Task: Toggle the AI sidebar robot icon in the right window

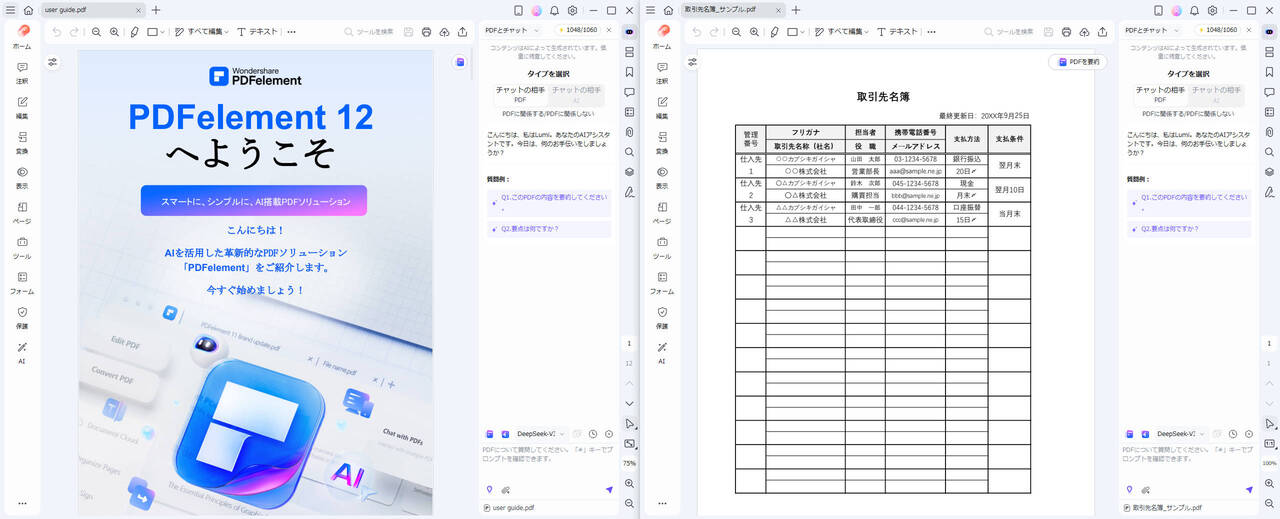Action: [x=1269, y=32]
